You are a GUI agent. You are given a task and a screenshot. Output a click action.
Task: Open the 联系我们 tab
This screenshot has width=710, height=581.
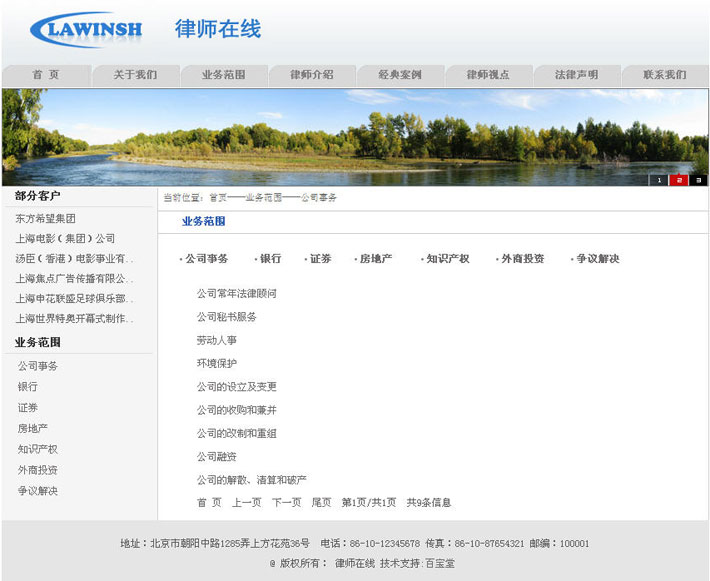pyautogui.click(x=665, y=75)
